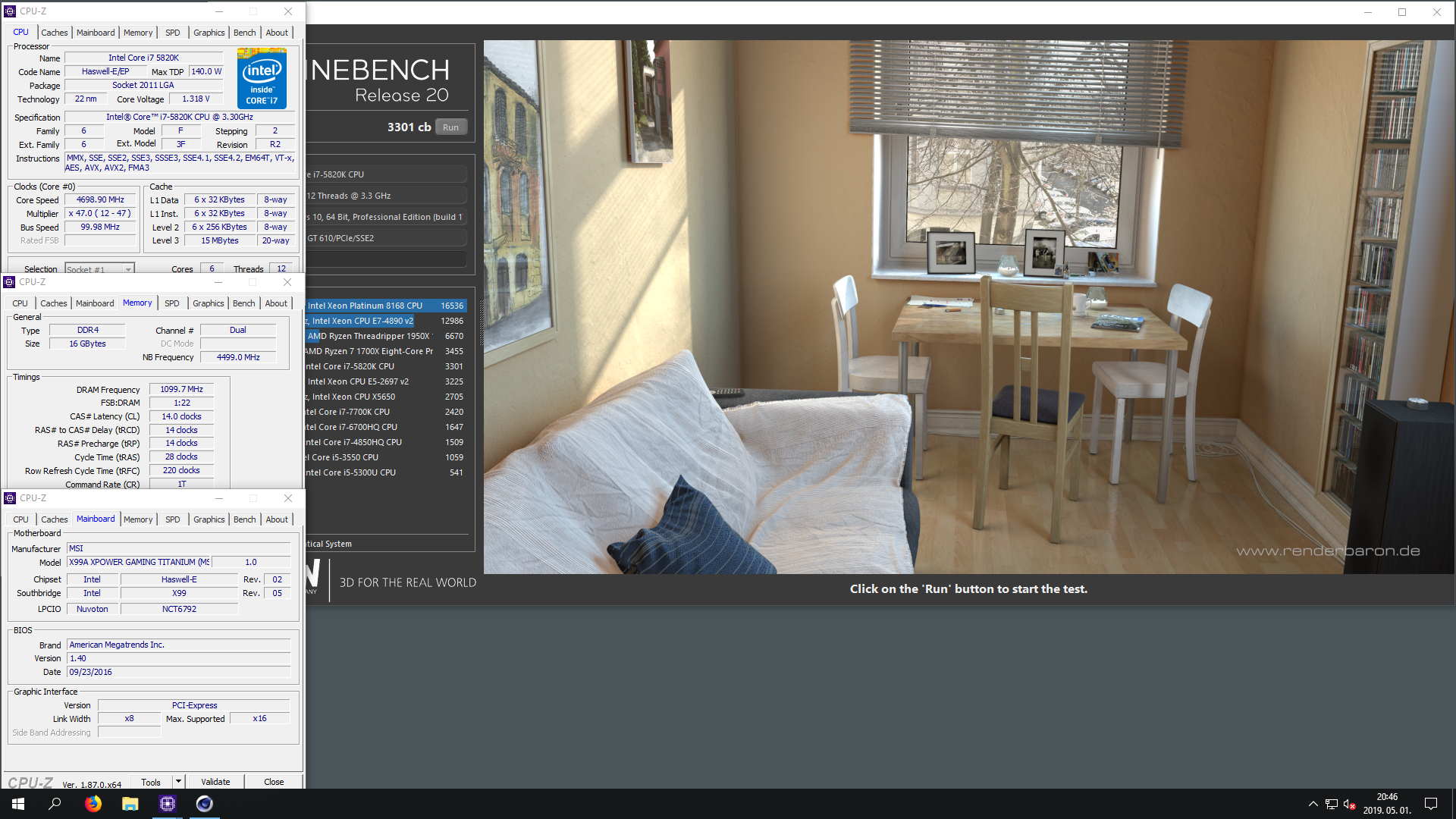
Task: Click the Intel Core i7 logo
Action: click(x=262, y=78)
